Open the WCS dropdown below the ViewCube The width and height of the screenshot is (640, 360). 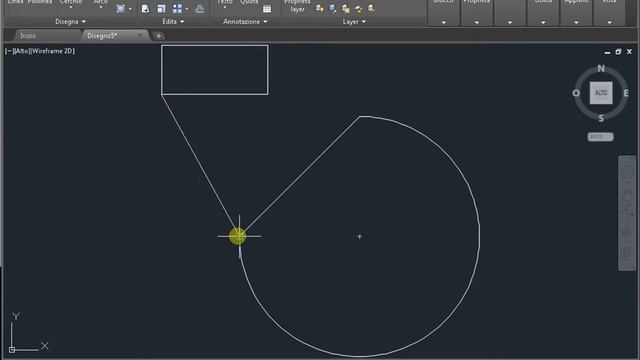(x=600, y=137)
